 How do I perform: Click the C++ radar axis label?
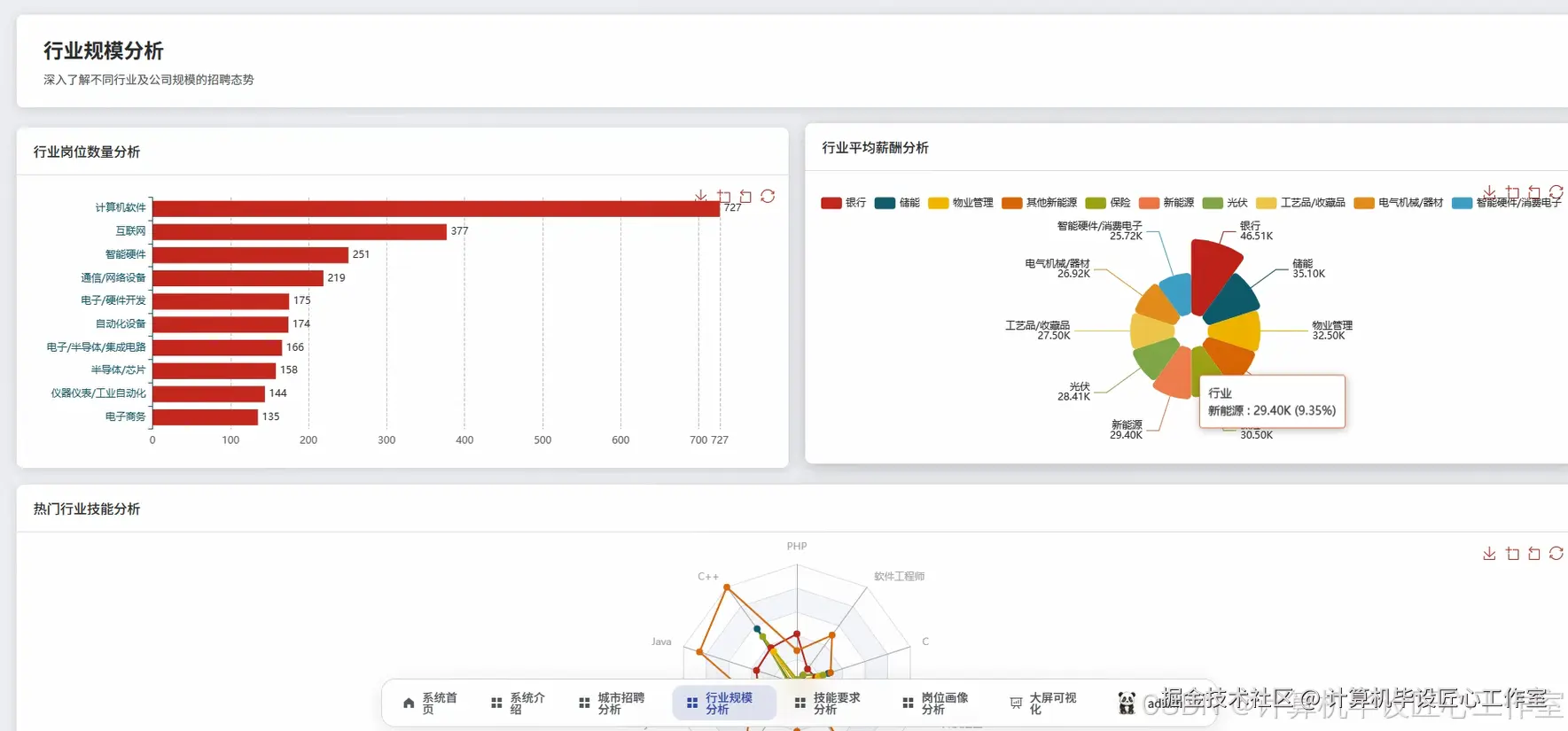click(708, 576)
